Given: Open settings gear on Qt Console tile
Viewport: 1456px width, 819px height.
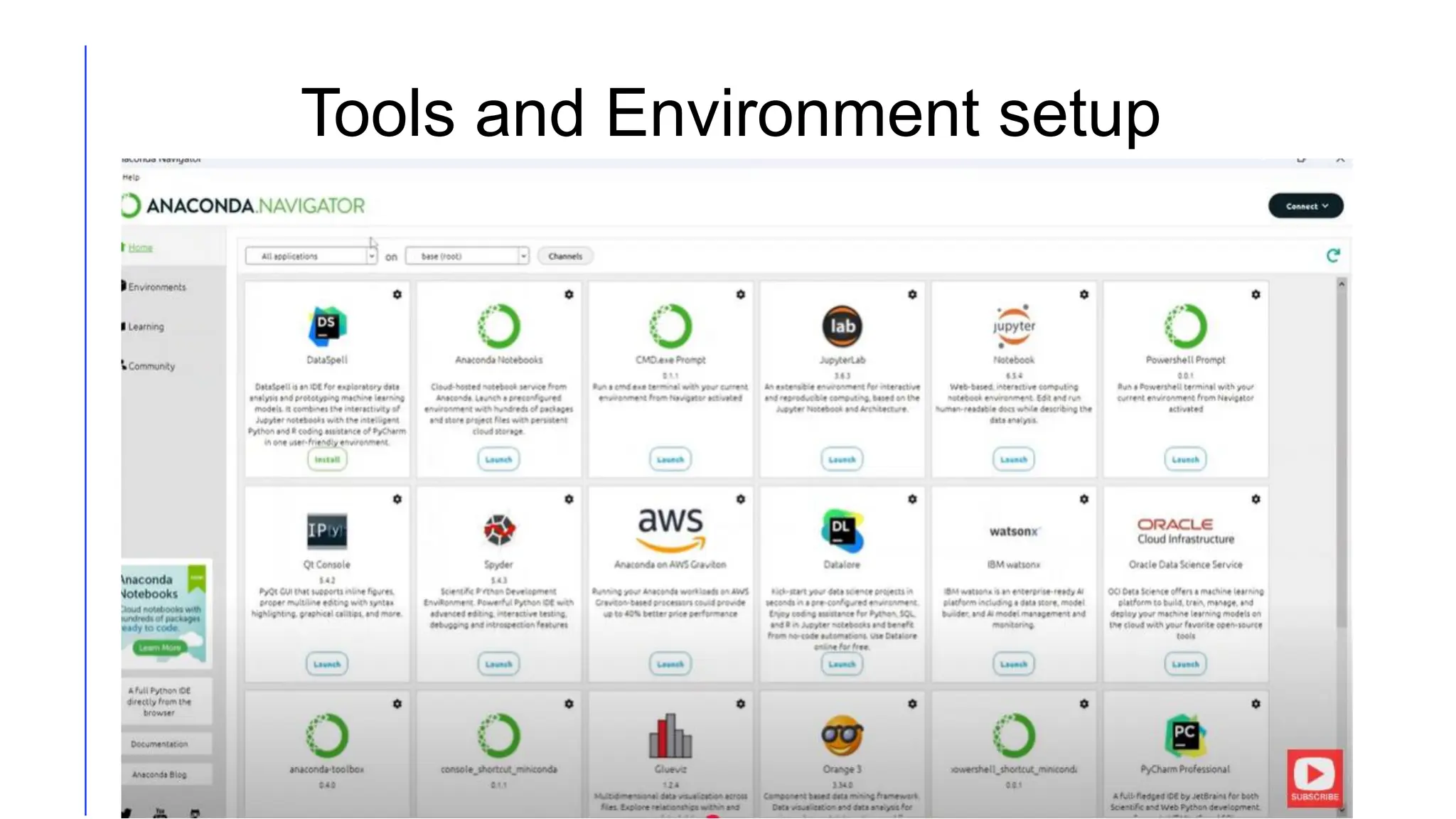Looking at the screenshot, I should click(397, 499).
